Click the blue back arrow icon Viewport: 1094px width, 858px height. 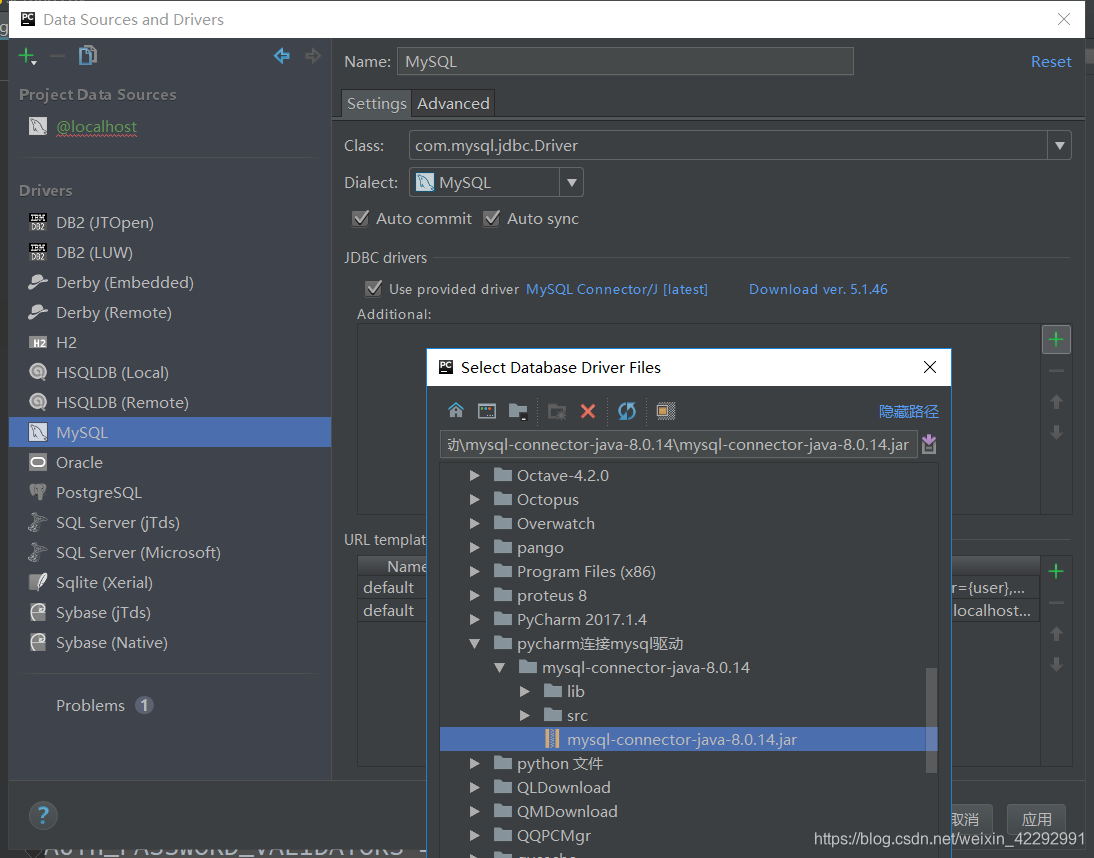pyautogui.click(x=282, y=56)
